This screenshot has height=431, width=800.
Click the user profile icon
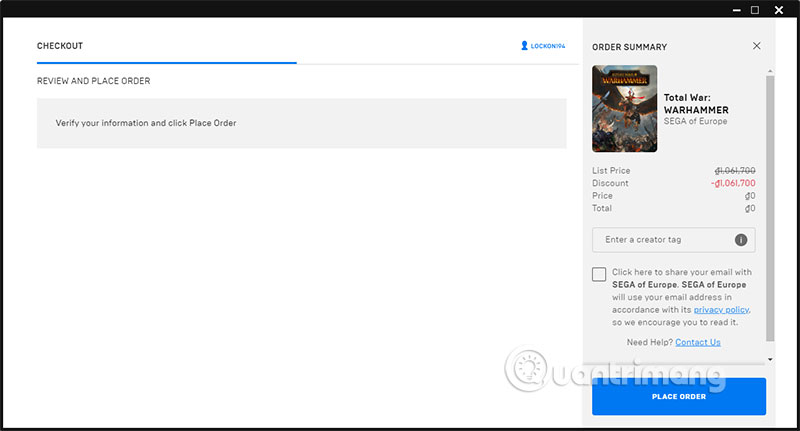pos(524,46)
